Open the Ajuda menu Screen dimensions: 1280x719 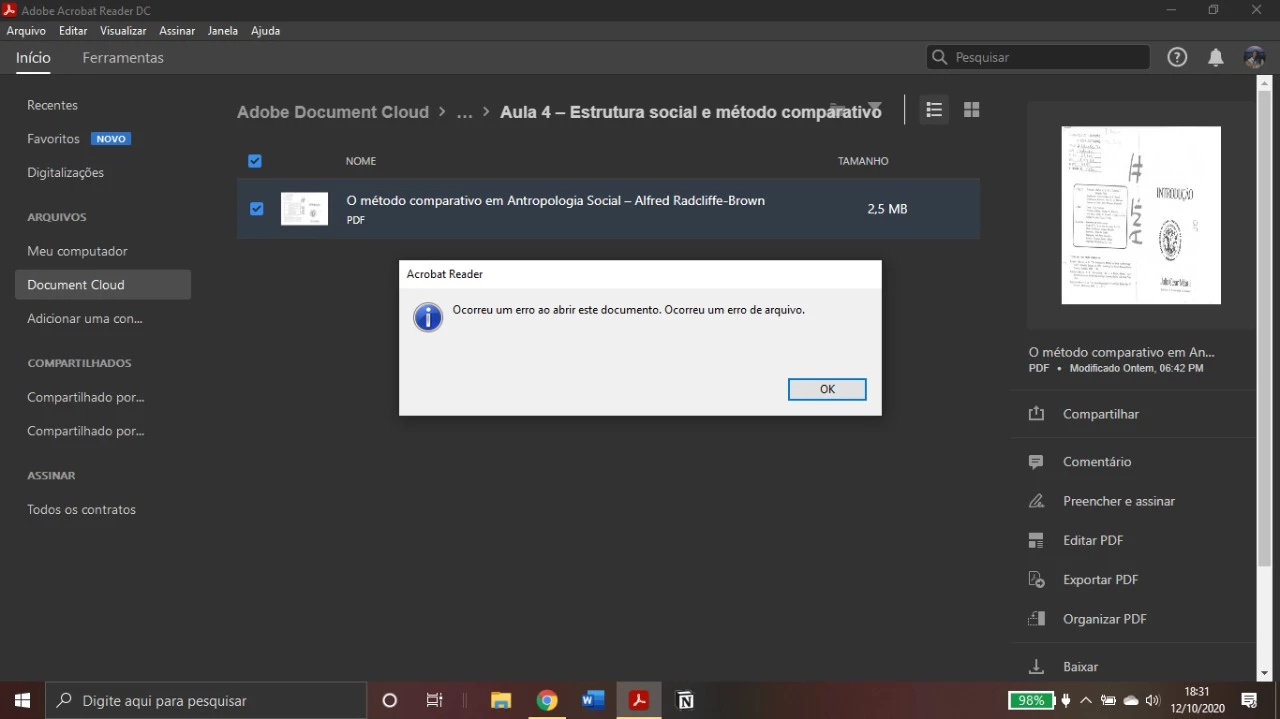click(x=265, y=31)
